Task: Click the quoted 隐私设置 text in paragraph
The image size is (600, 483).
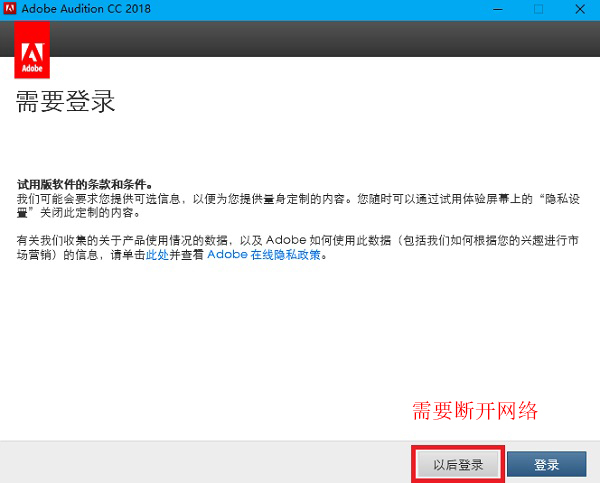Action: [560, 200]
